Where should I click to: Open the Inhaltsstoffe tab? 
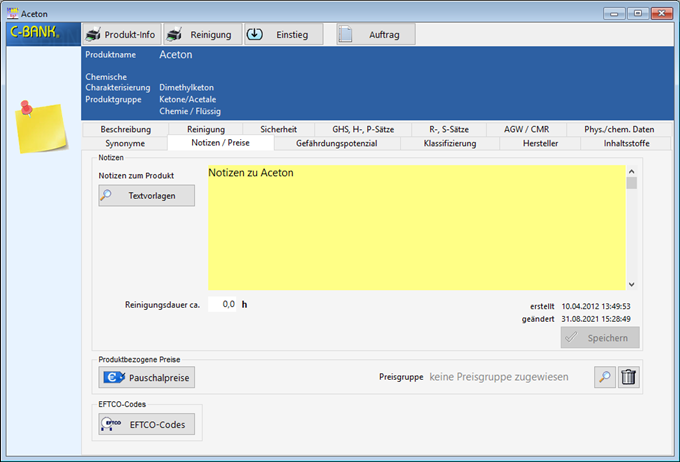click(628, 144)
